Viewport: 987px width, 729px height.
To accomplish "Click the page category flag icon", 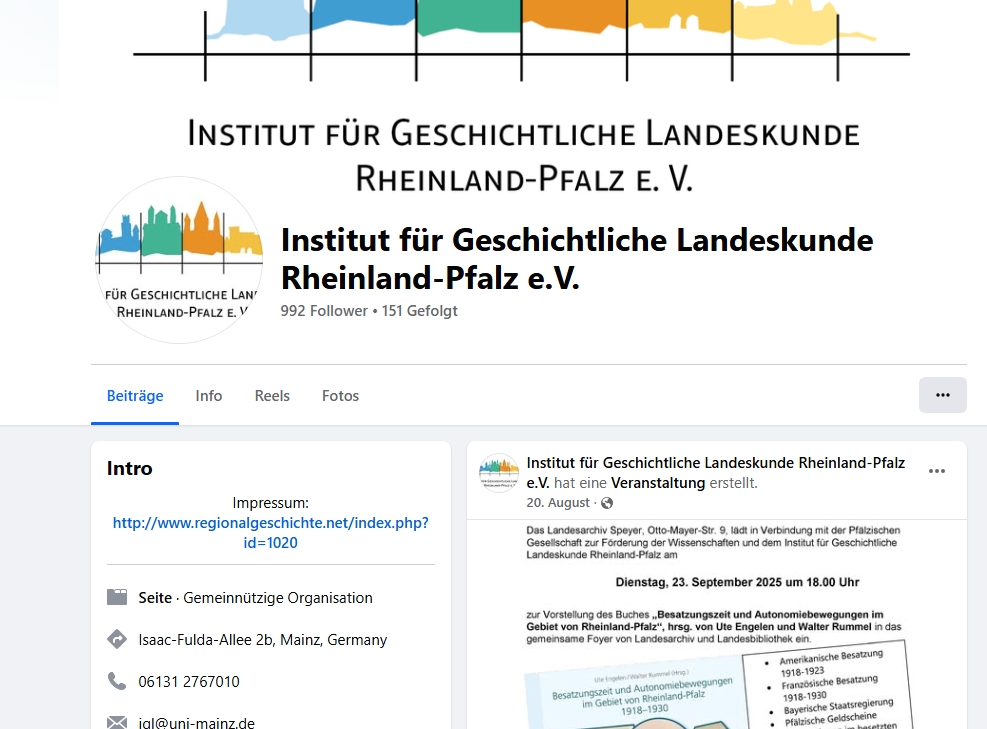I will (x=117, y=597).
